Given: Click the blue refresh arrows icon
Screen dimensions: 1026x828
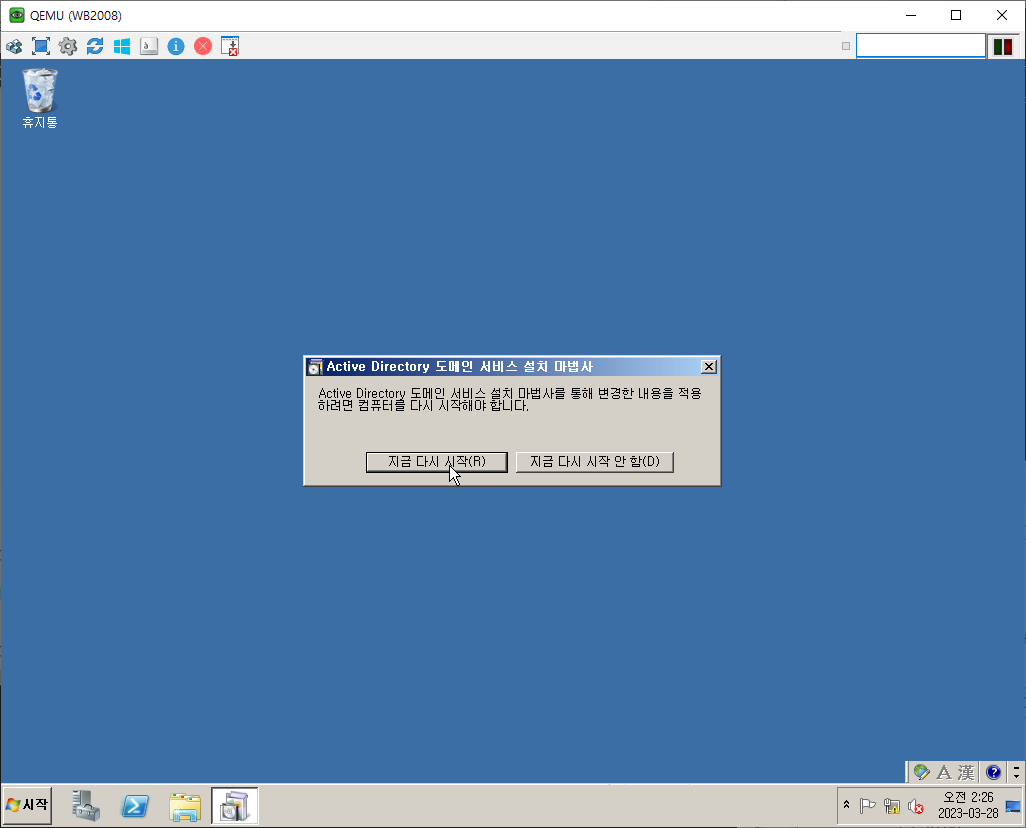Looking at the screenshot, I should [x=95, y=46].
